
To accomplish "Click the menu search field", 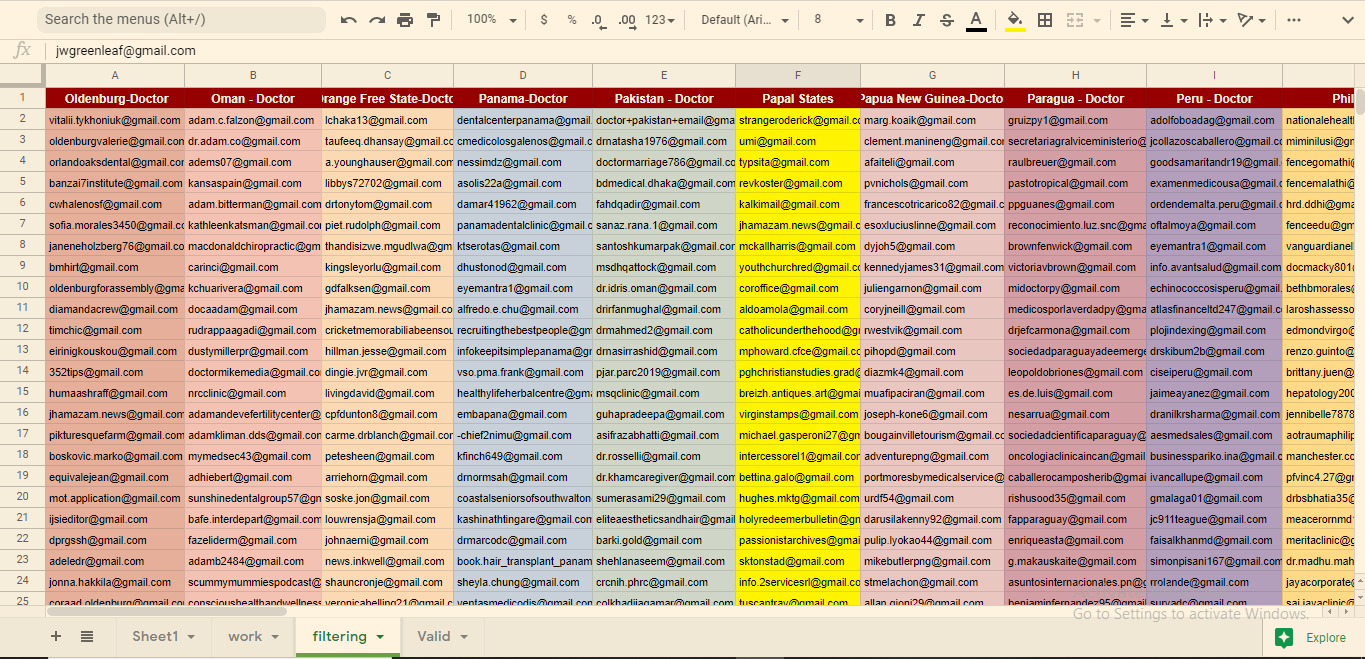I will (180, 19).
